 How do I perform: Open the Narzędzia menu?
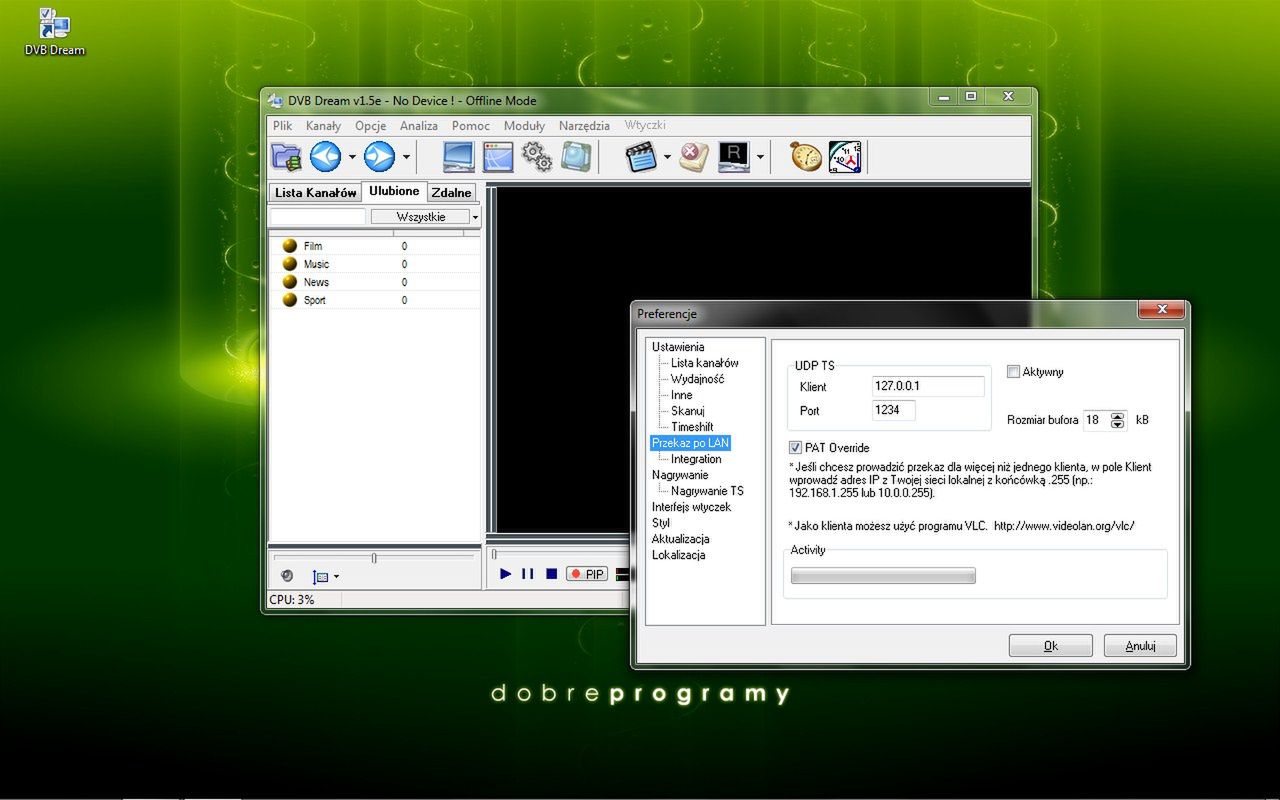(x=584, y=126)
